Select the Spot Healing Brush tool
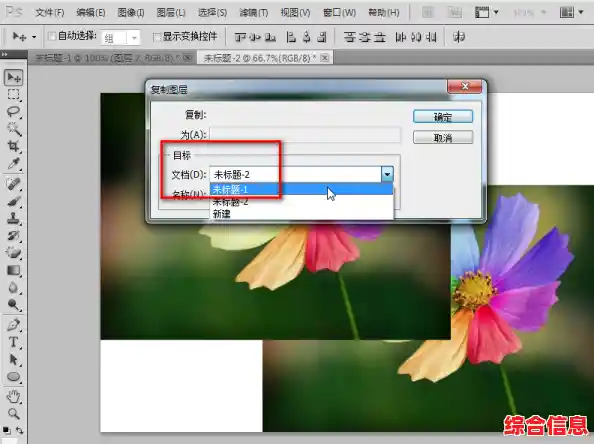Viewport: 594px width, 444px height. click(14, 184)
